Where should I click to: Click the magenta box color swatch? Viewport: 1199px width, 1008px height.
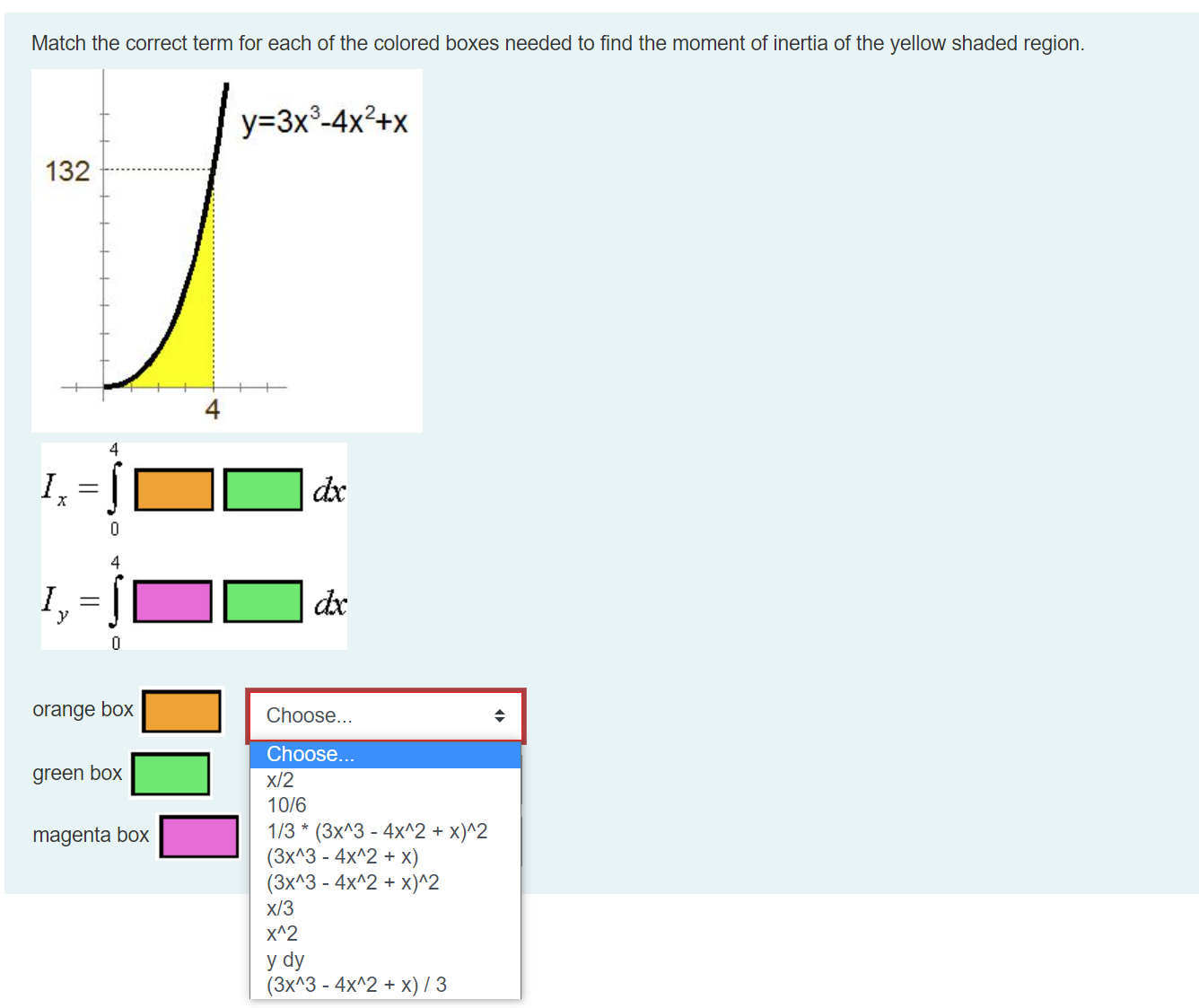pyautogui.click(x=198, y=836)
